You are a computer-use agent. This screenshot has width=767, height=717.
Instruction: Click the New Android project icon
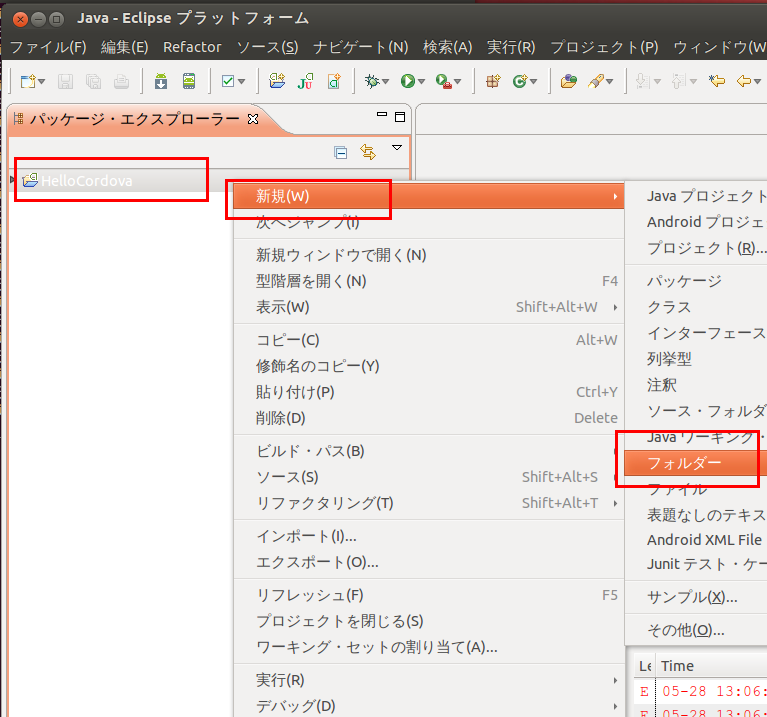tap(277, 81)
